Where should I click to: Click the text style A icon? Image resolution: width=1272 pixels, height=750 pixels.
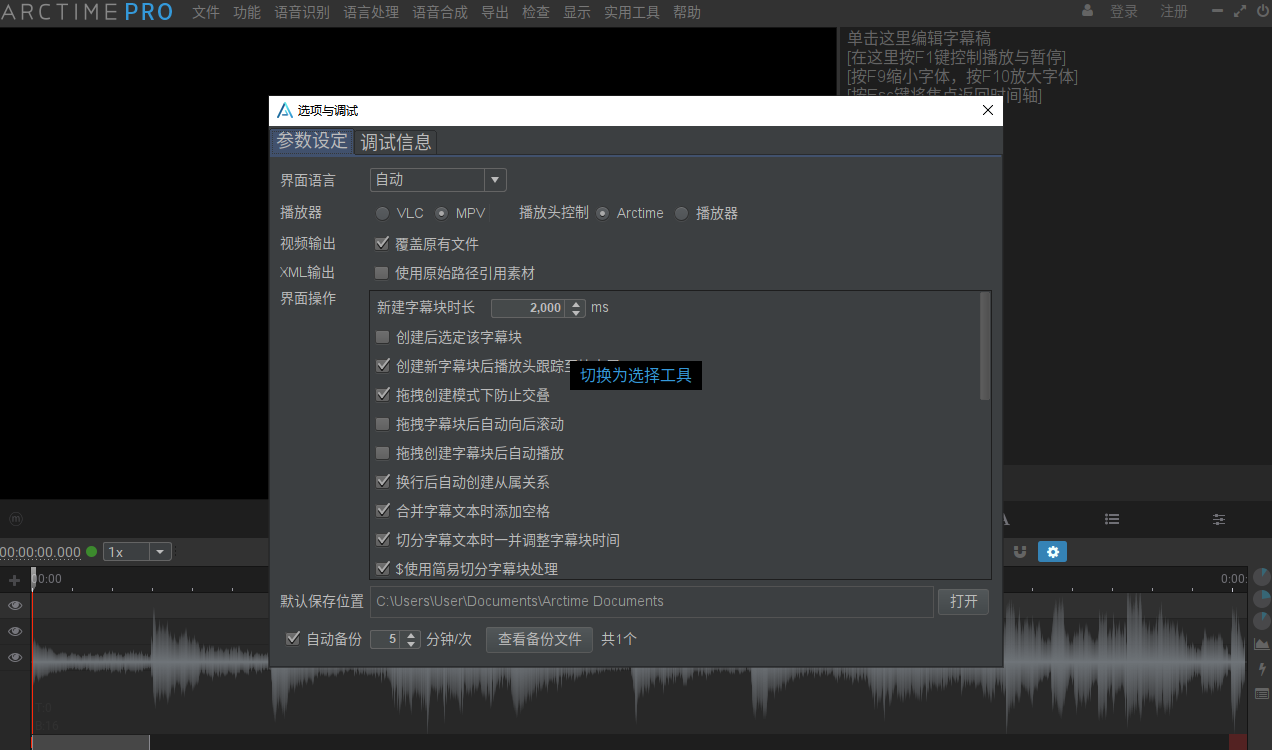[x=1004, y=518]
